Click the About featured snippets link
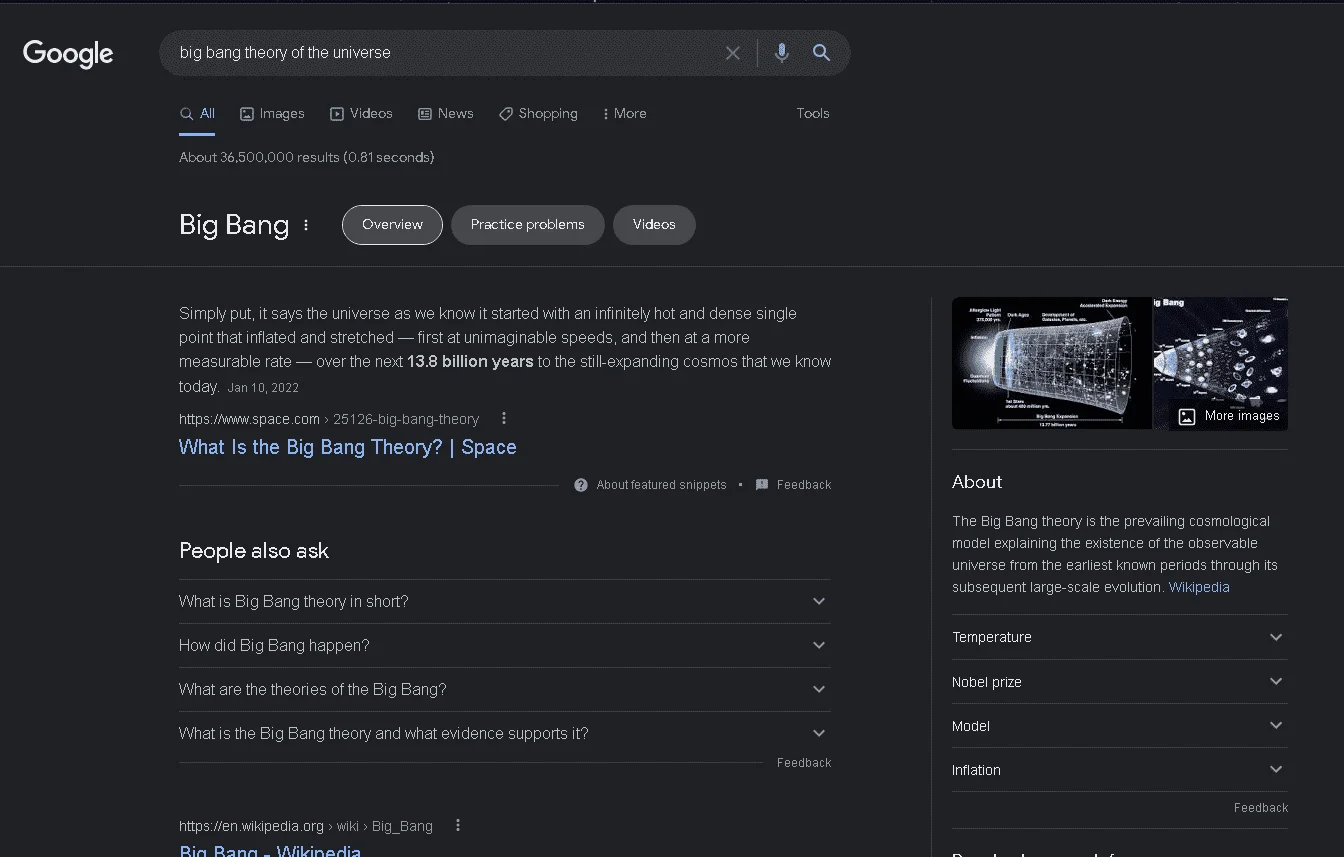The height and width of the screenshot is (857, 1344). pos(661,485)
